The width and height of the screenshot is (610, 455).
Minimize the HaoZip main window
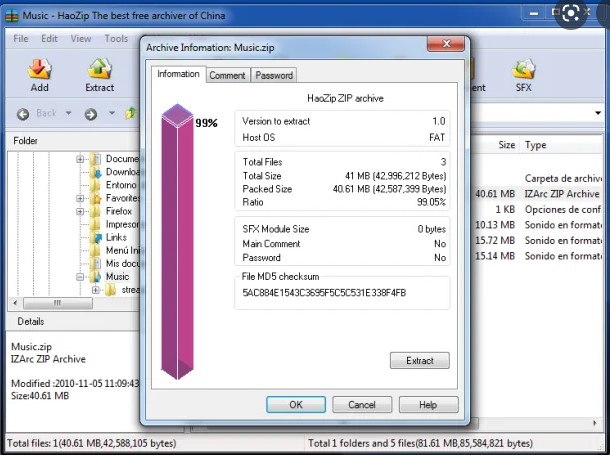(x=534, y=13)
